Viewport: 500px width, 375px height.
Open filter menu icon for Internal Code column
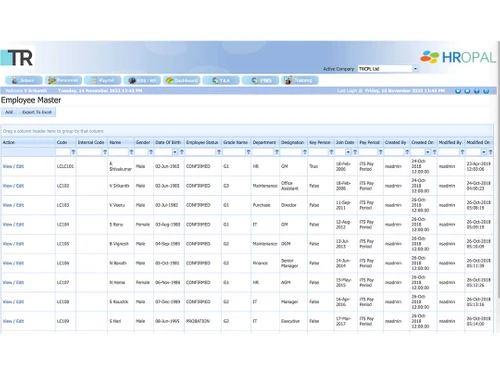point(105,152)
